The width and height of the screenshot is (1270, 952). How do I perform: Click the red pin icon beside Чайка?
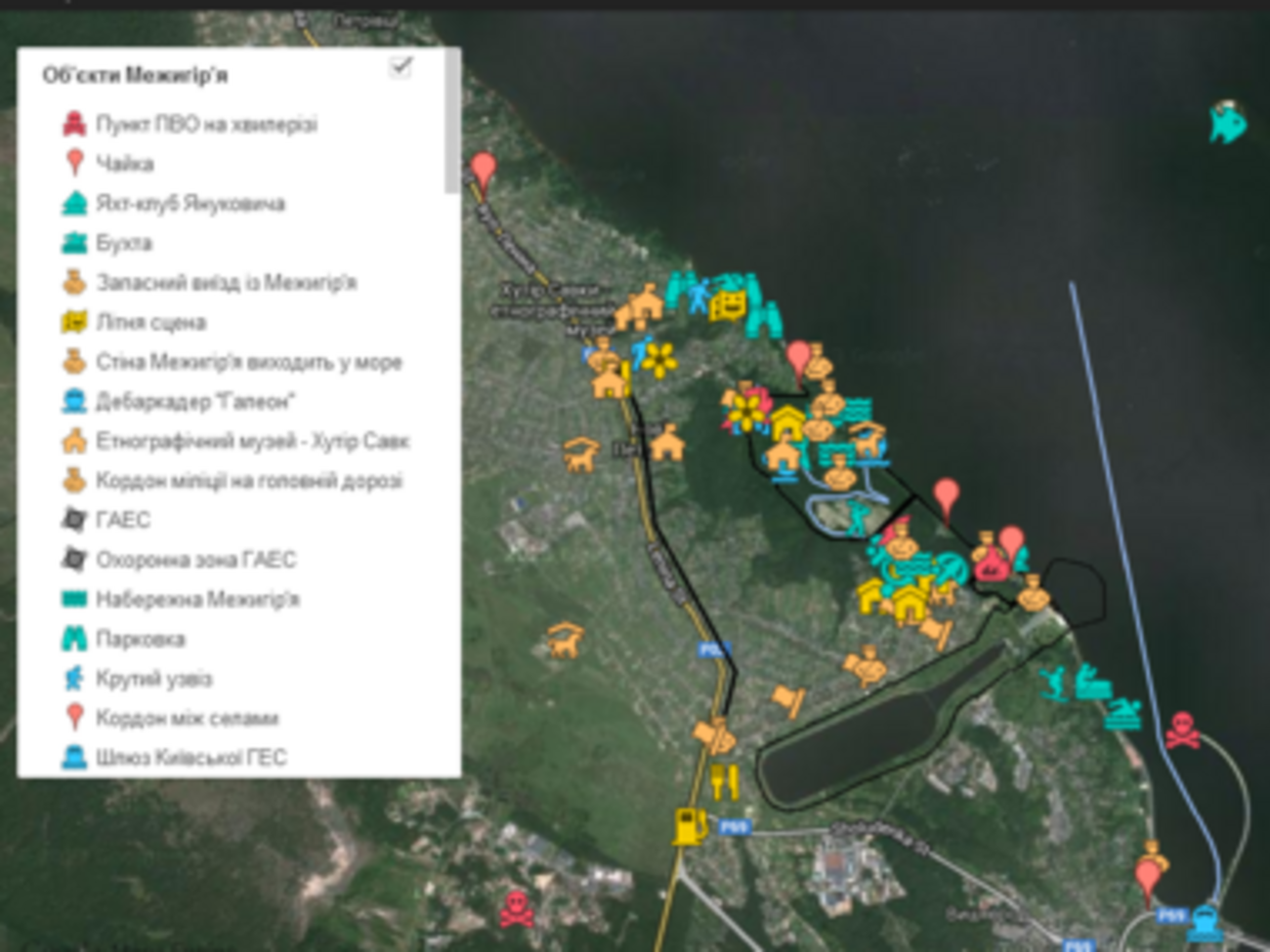pyautogui.click(x=74, y=163)
